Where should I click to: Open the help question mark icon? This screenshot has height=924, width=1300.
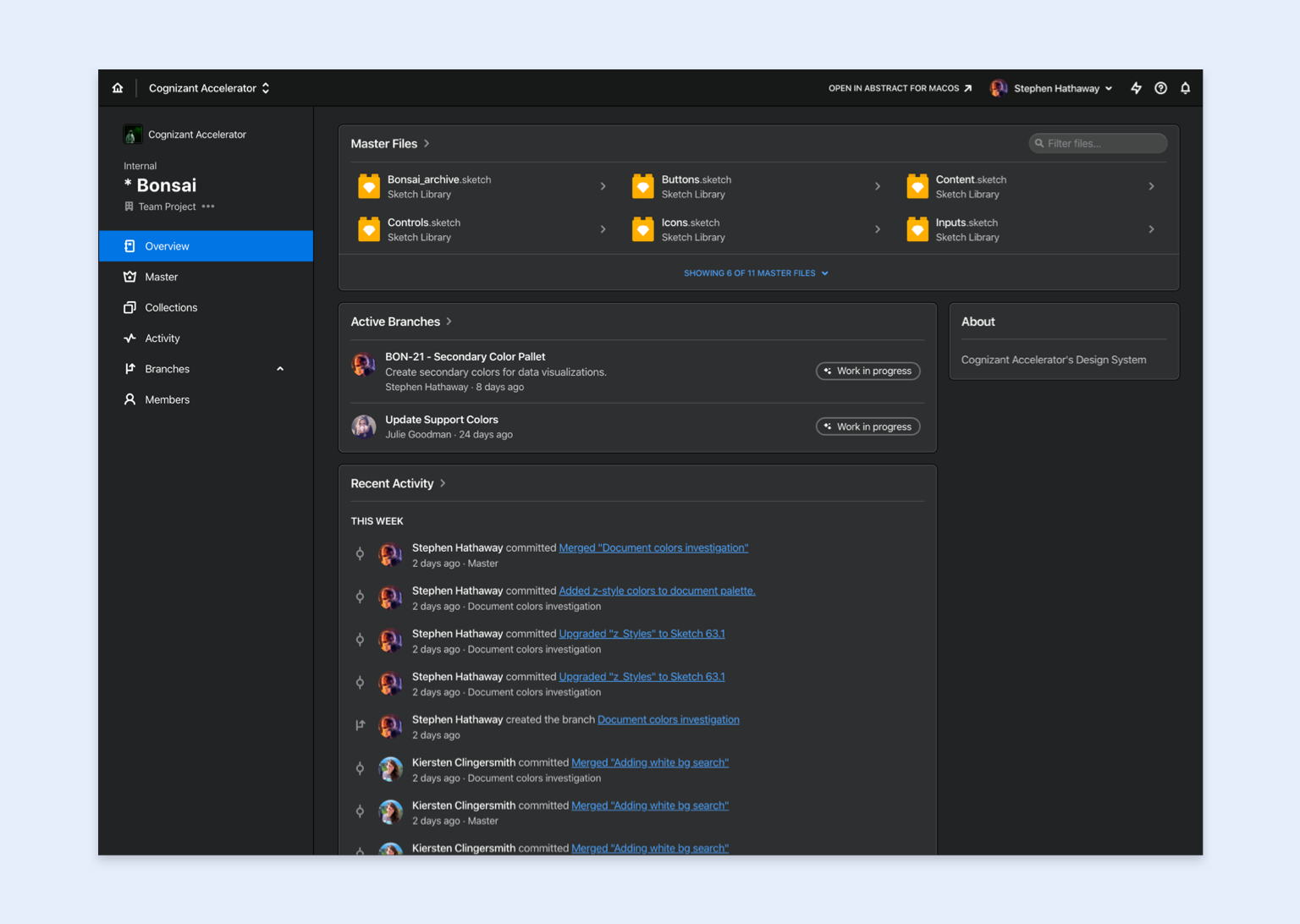point(1160,88)
